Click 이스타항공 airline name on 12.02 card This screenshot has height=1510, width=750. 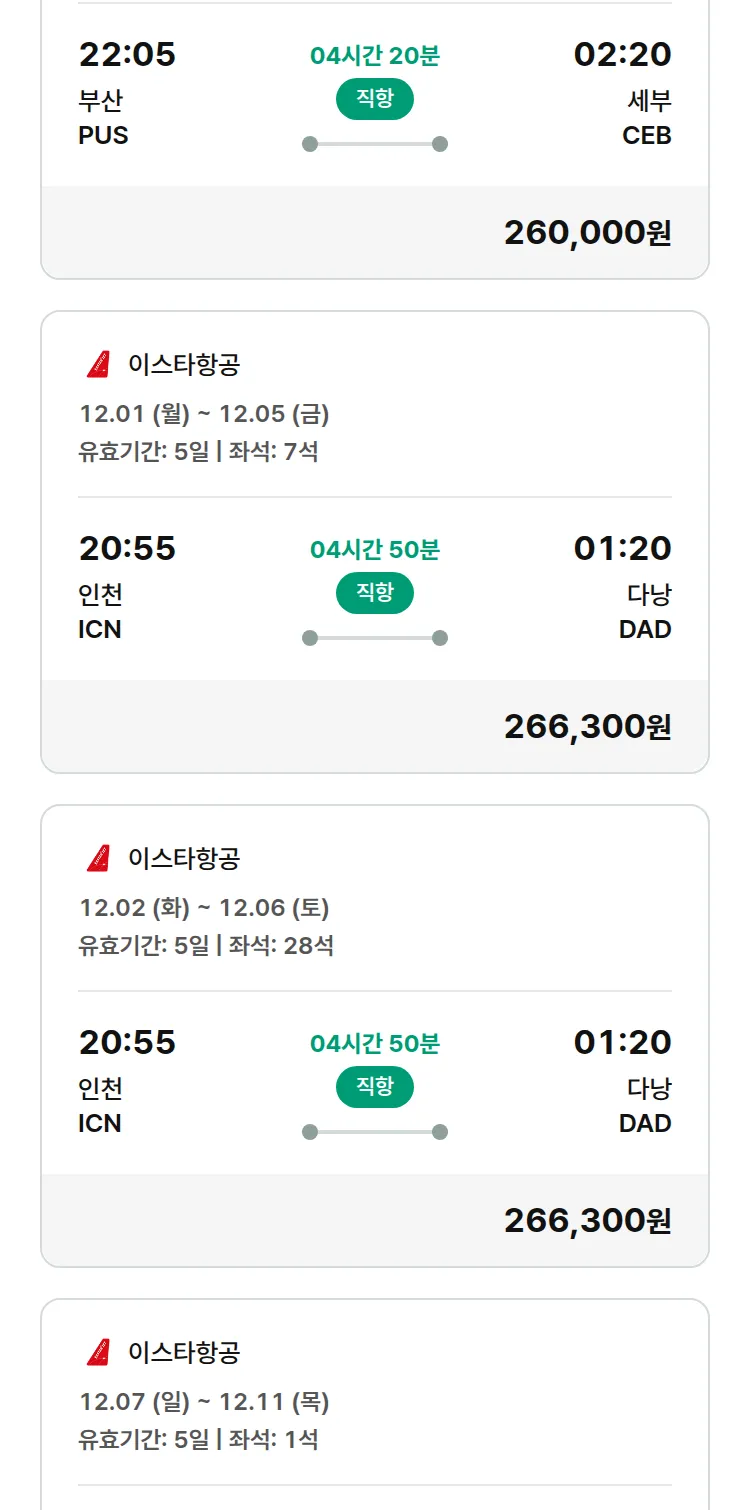point(184,859)
